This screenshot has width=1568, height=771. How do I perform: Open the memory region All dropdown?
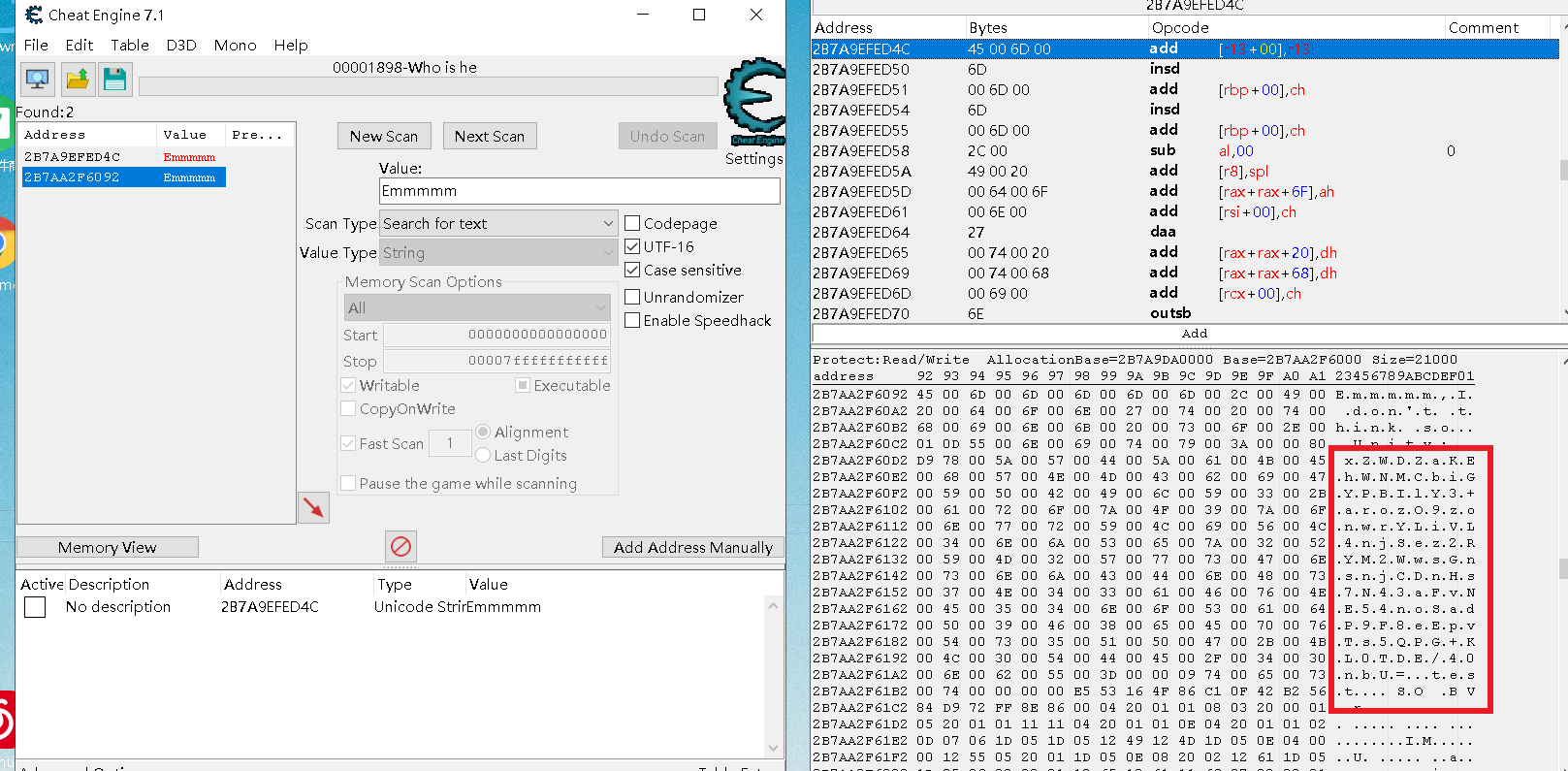[x=477, y=307]
